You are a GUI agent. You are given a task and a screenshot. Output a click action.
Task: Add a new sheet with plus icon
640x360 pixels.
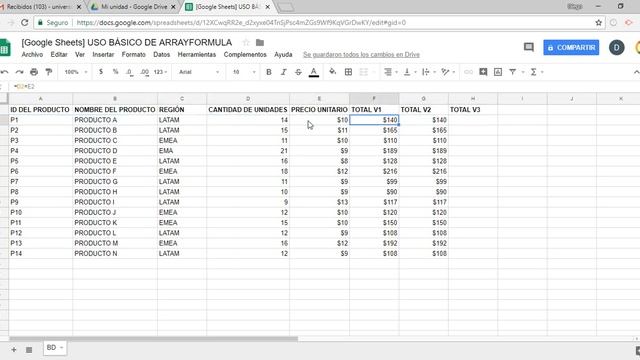pos(14,349)
